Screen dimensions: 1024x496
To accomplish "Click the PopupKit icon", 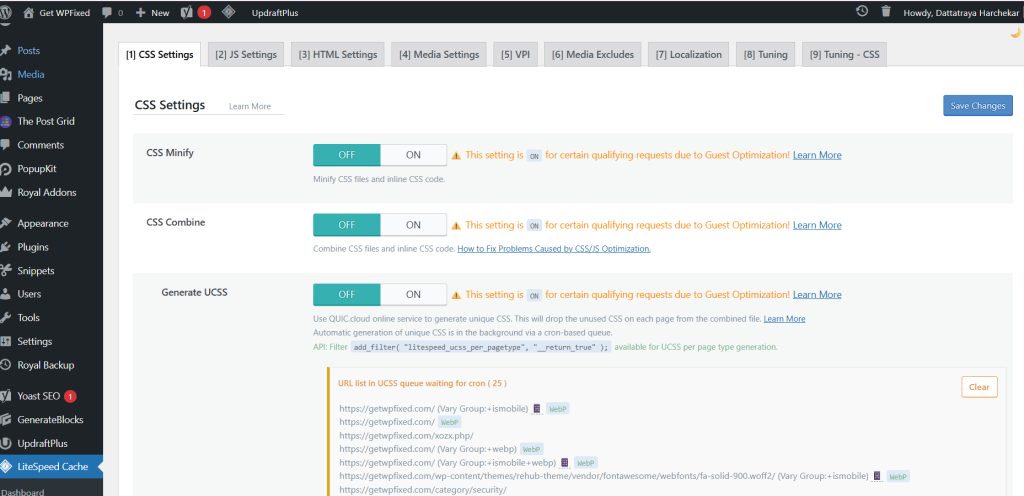I will tap(6, 169).
